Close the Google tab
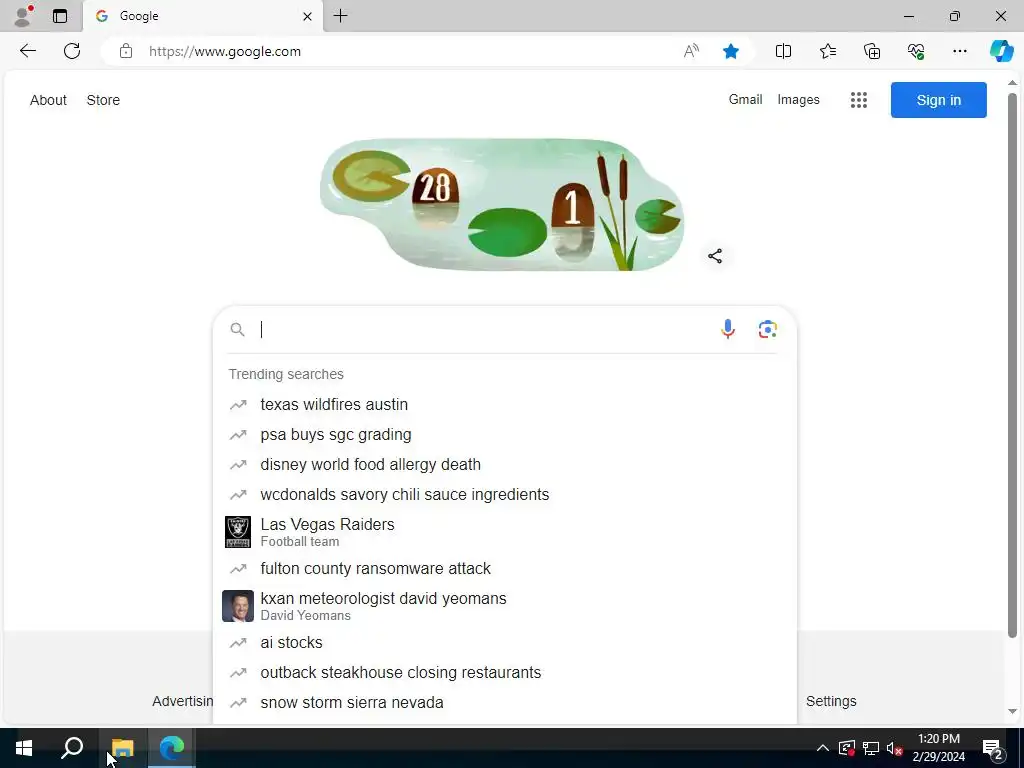Screen dimensions: 1024x768 click(x=307, y=16)
